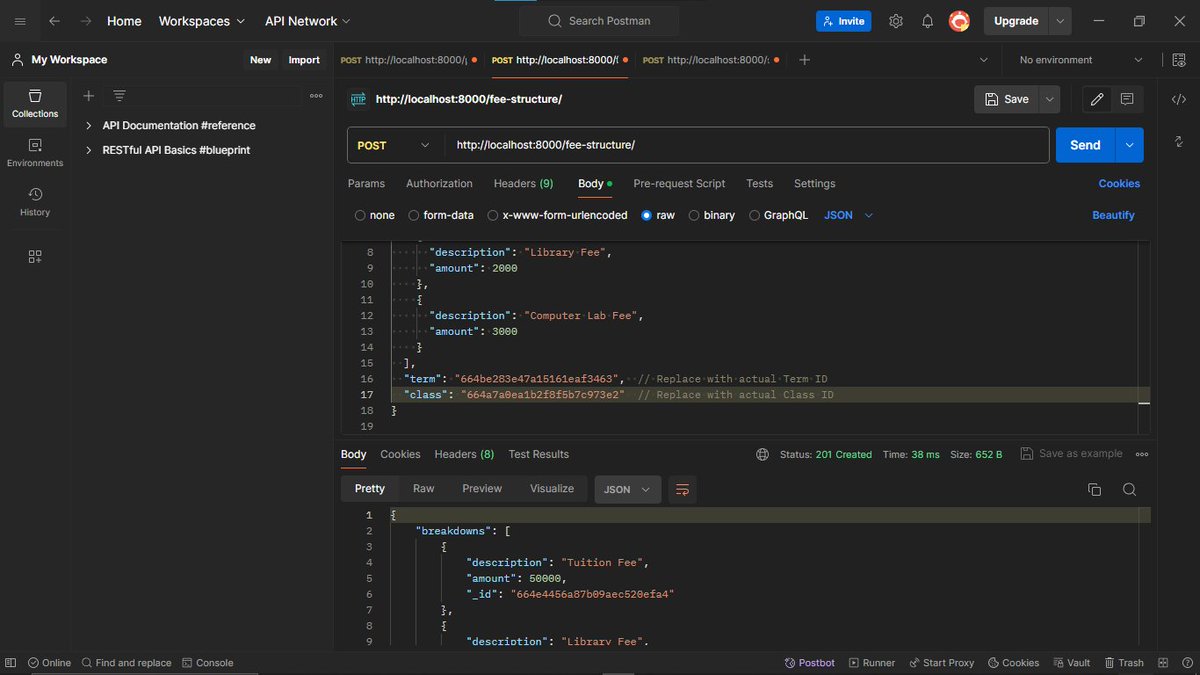Click the request URL input field

point(746,145)
